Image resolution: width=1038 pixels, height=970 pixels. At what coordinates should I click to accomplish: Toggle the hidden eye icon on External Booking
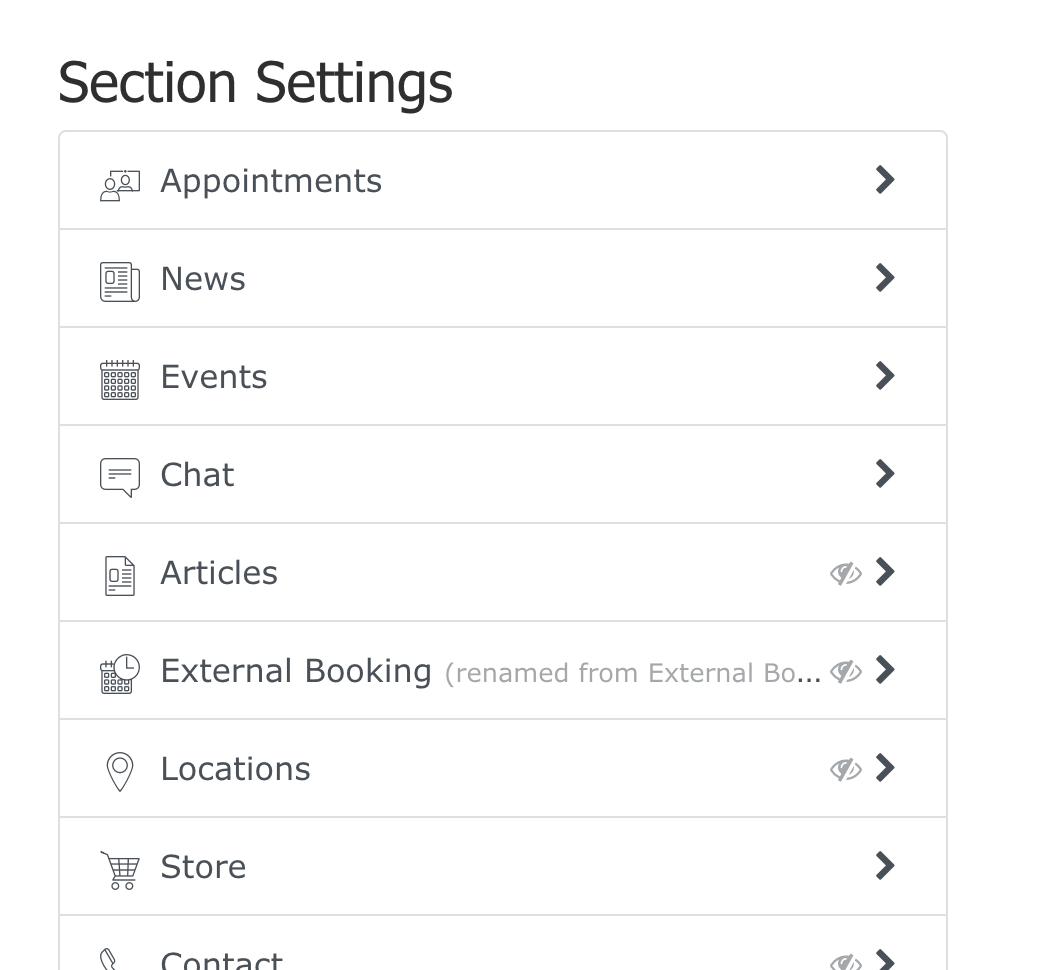[846, 671]
